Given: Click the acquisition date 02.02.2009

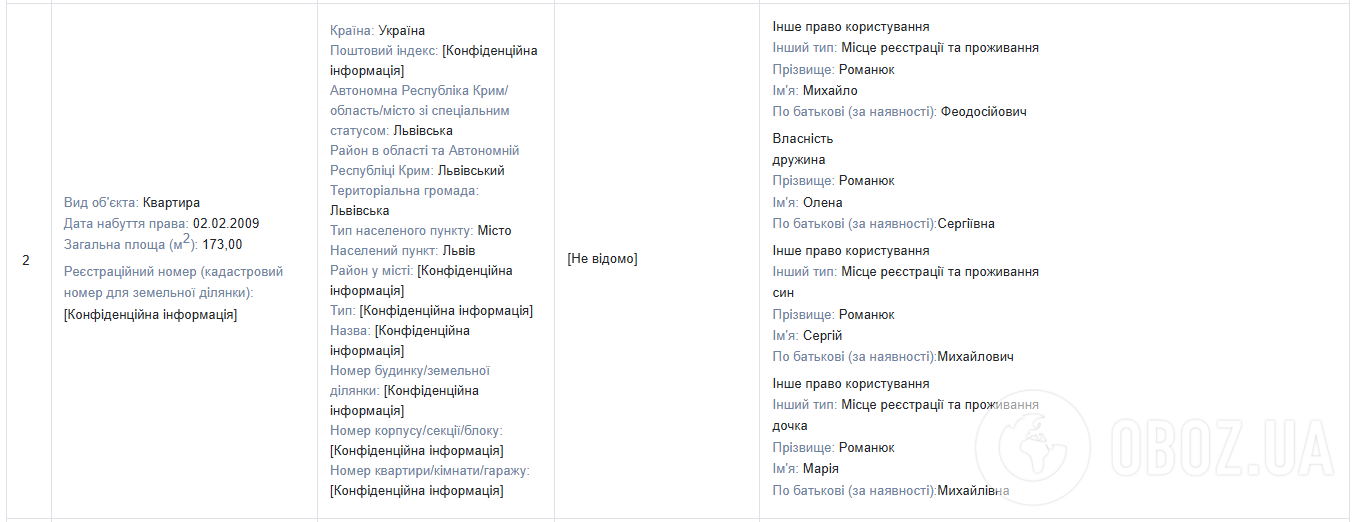Looking at the screenshot, I should pos(226,223).
